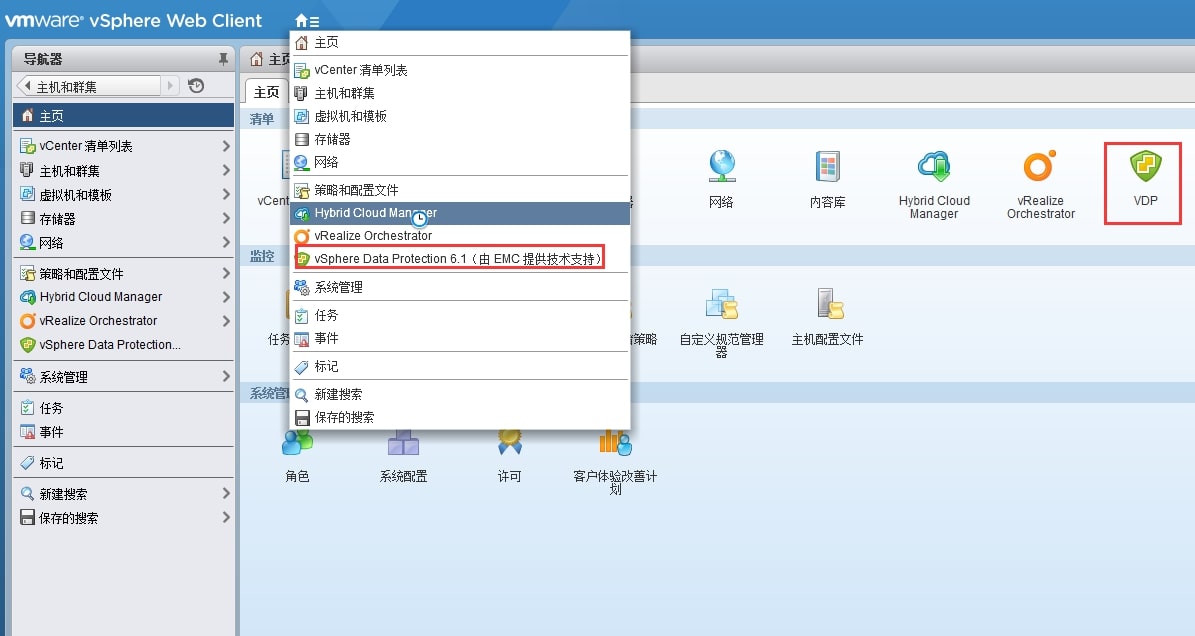Choose 标记 in dropdown menu
Image resolution: width=1195 pixels, height=636 pixels.
pyautogui.click(x=460, y=366)
